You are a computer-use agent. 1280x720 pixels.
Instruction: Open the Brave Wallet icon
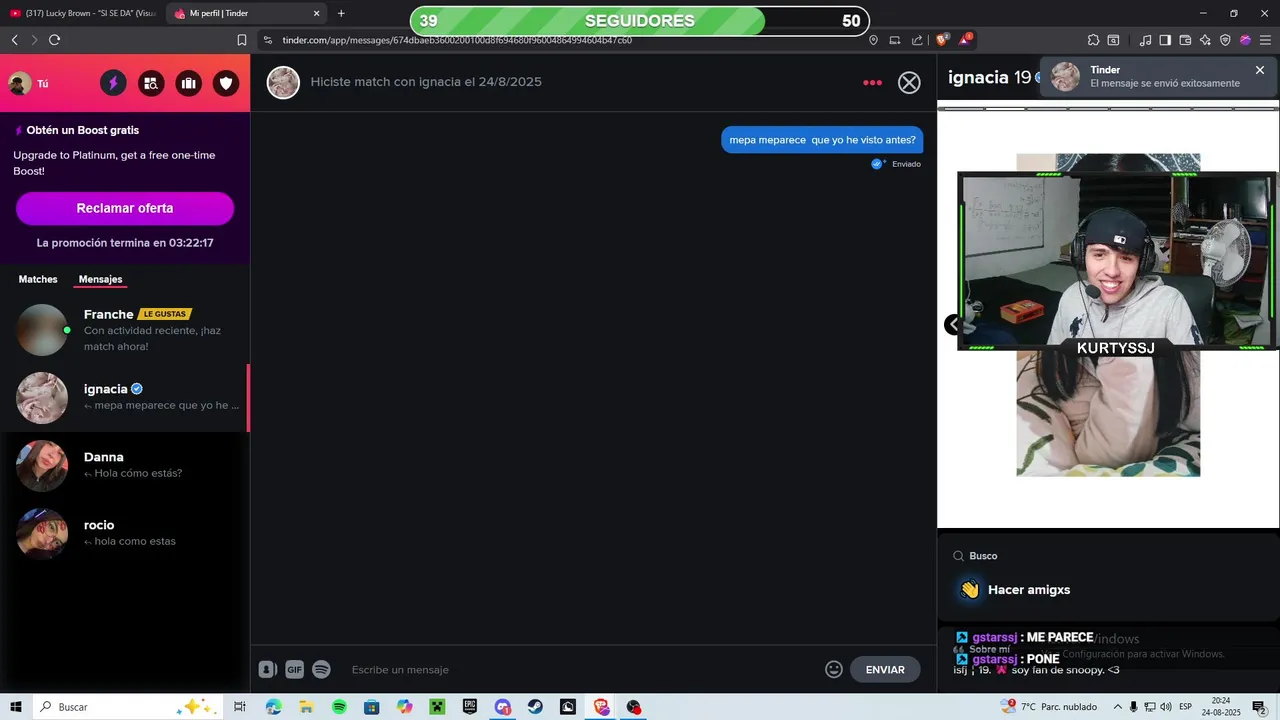(x=1185, y=40)
